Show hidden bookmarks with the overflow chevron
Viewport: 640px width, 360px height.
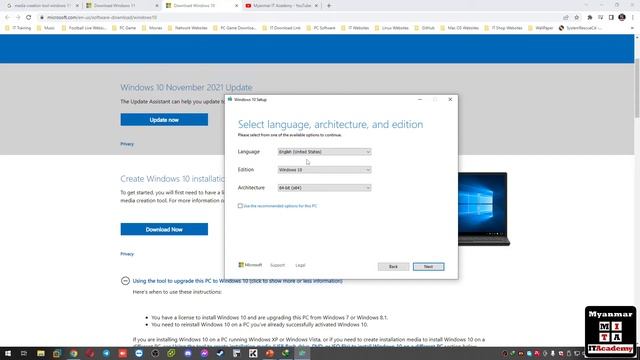632,28
